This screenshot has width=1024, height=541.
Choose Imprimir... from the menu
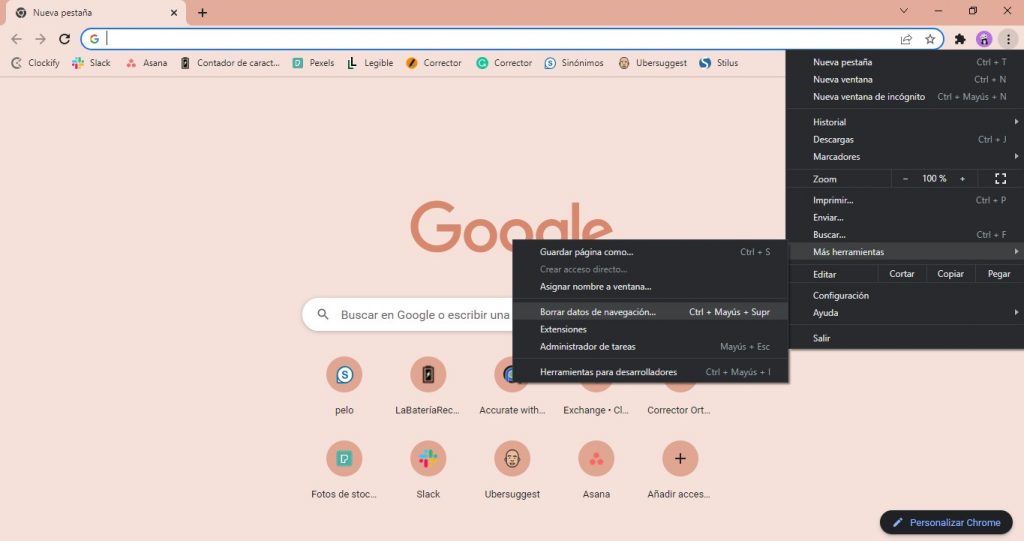coord(904,200)
